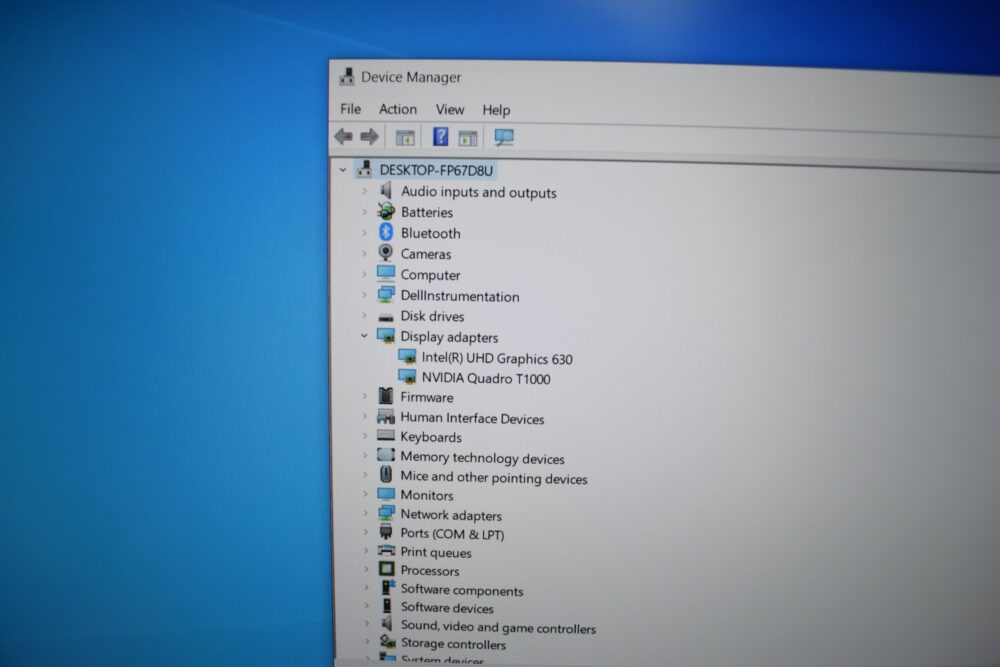Select Mice and other pointing devices label
The height and width of the screenshot is (667, 1000).
[x=494, y=478]
